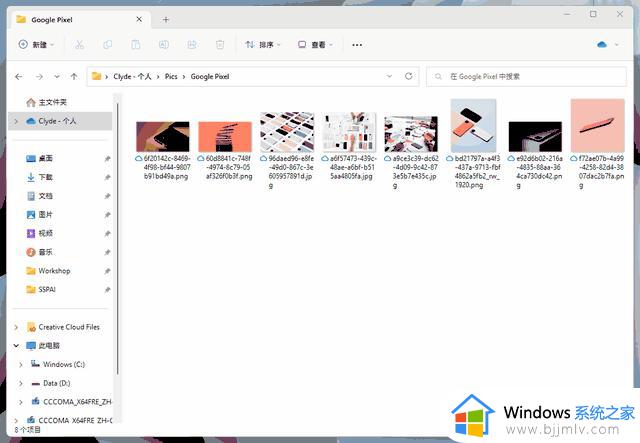Select the Google Pixel window tab
The height and width of the screenshot is (443, 640).
[80, 20]
